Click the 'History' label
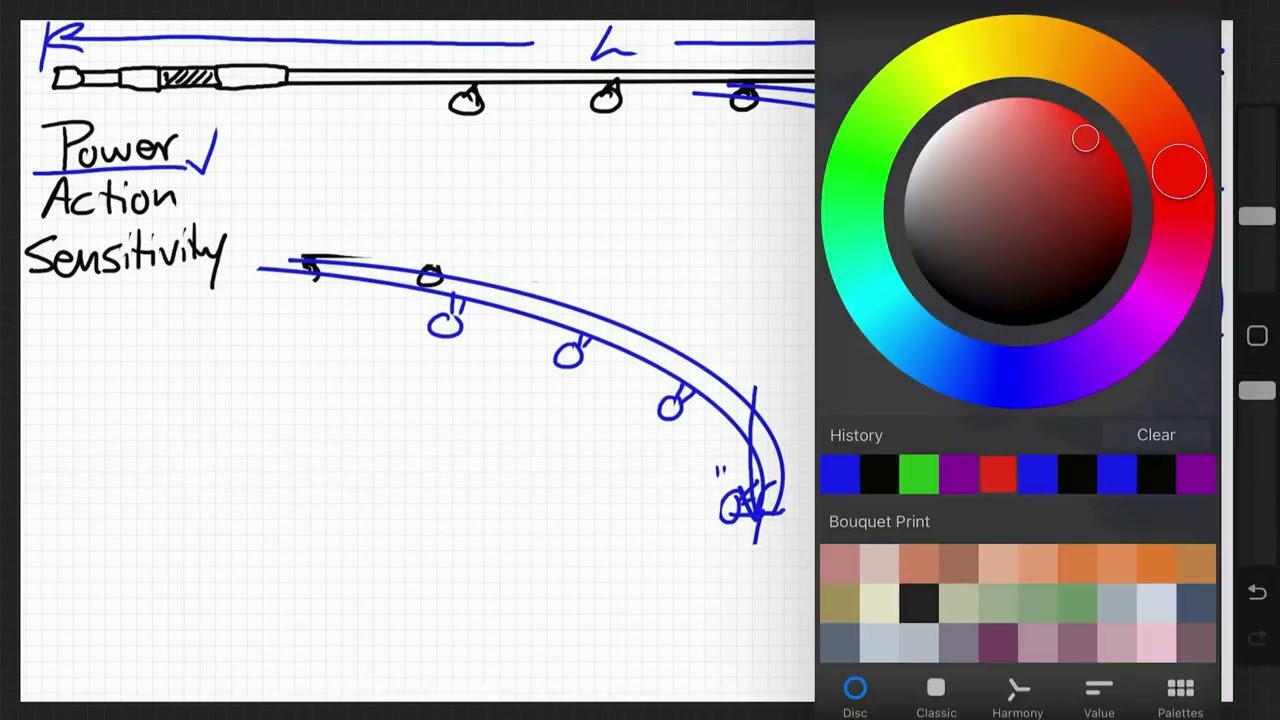 tap(856, 435)
